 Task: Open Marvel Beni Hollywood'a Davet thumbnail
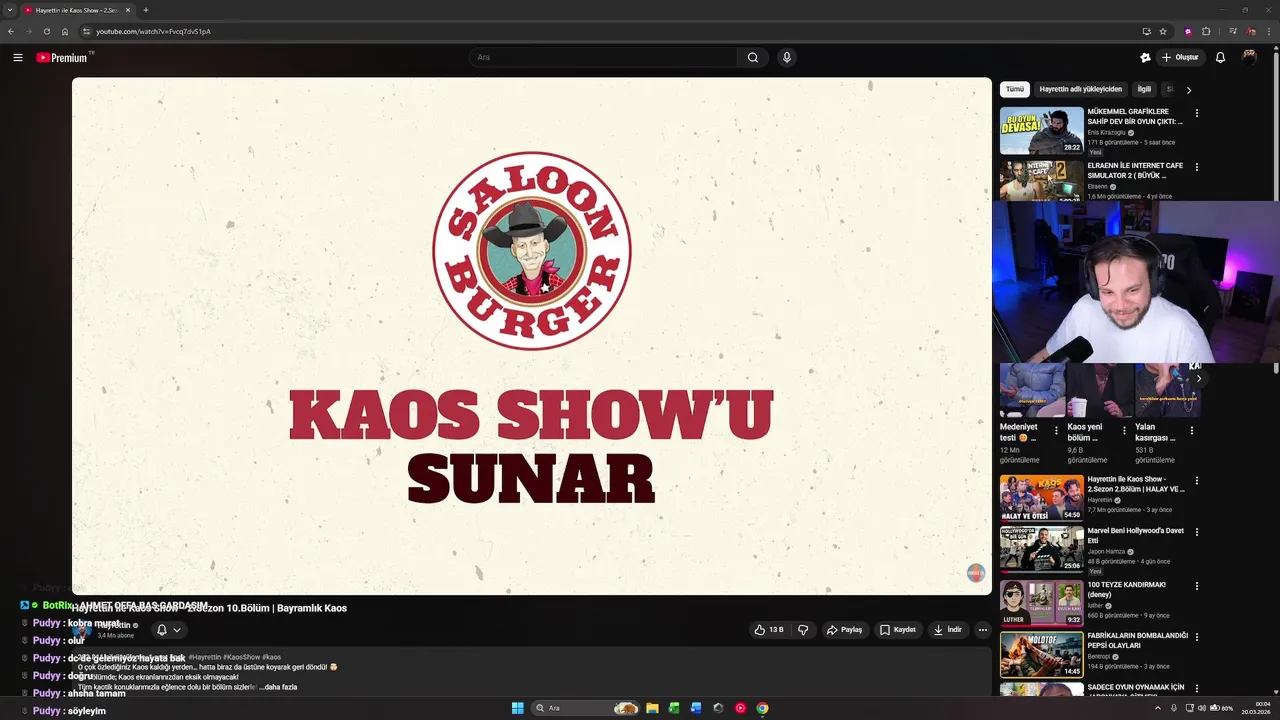pyautogui.click(x=1041, y=548)
